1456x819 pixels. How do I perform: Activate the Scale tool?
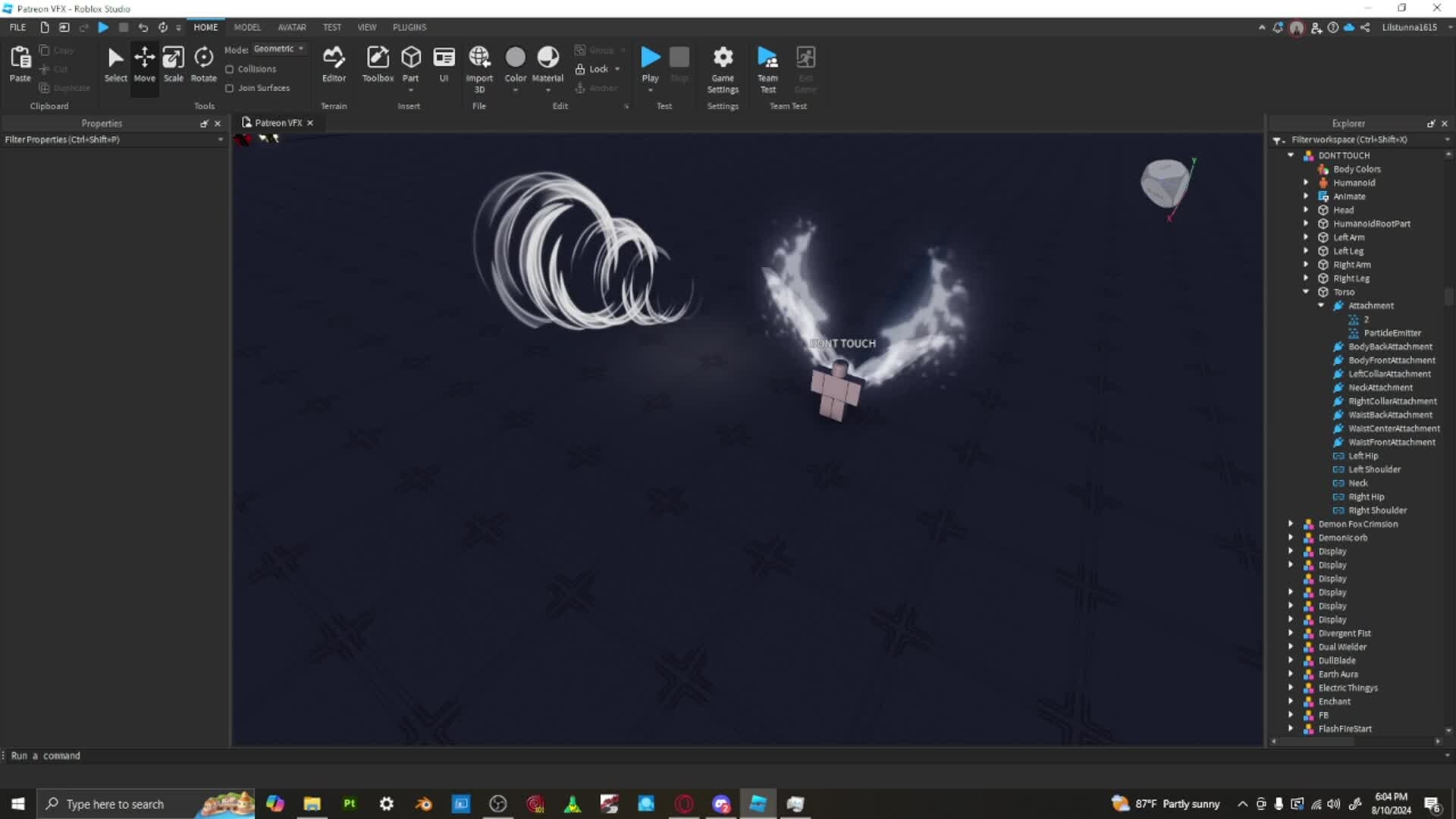pyautogui.click(x=174, y=64)
